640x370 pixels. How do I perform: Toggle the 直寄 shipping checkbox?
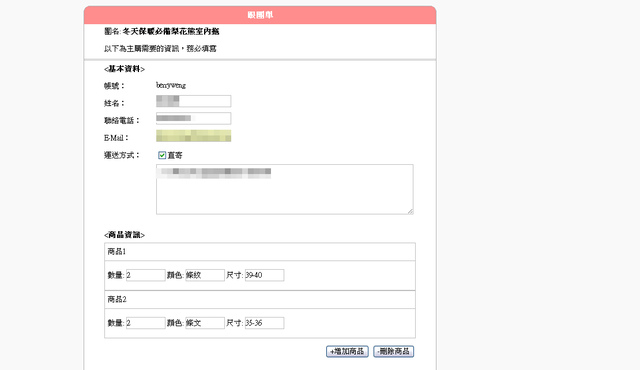162,155
